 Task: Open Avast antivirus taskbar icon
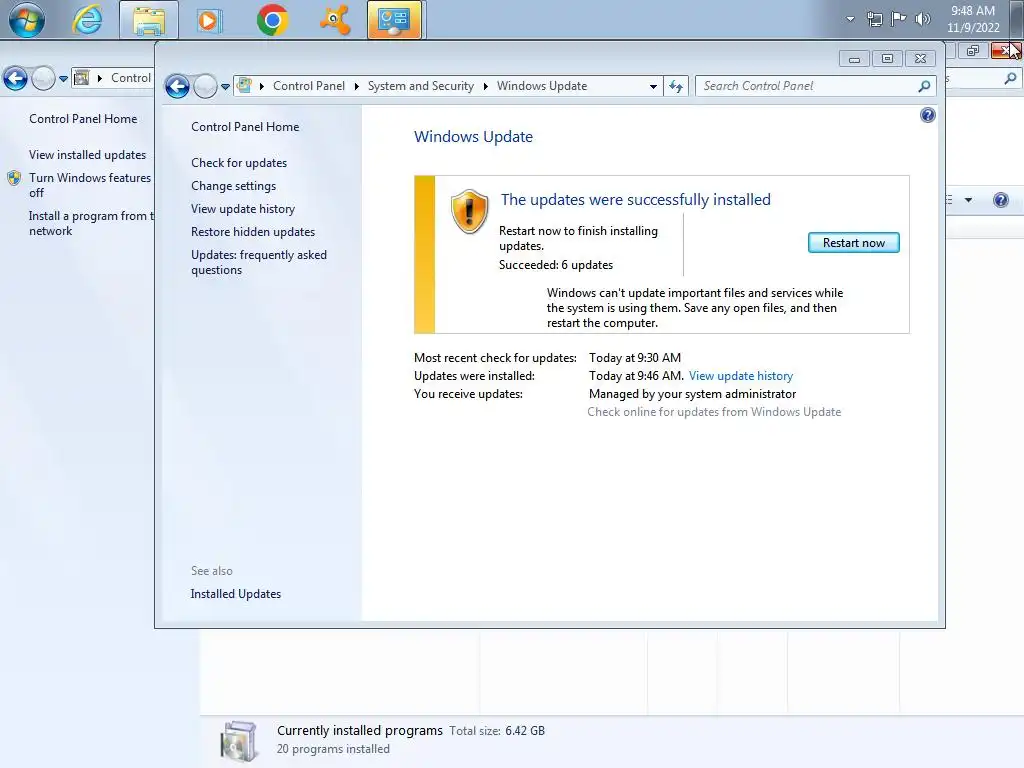(334, 20)
